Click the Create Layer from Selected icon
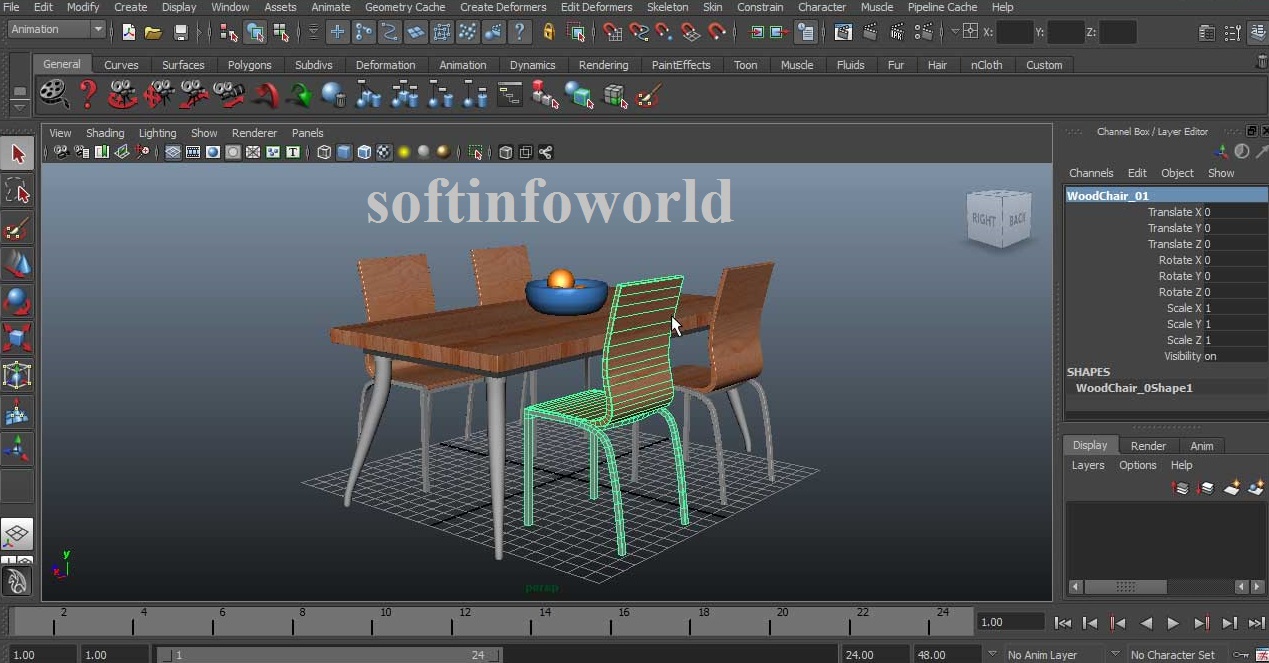Image resolution: width=1269 pixels, height=663 pixels. point(1257,489)
